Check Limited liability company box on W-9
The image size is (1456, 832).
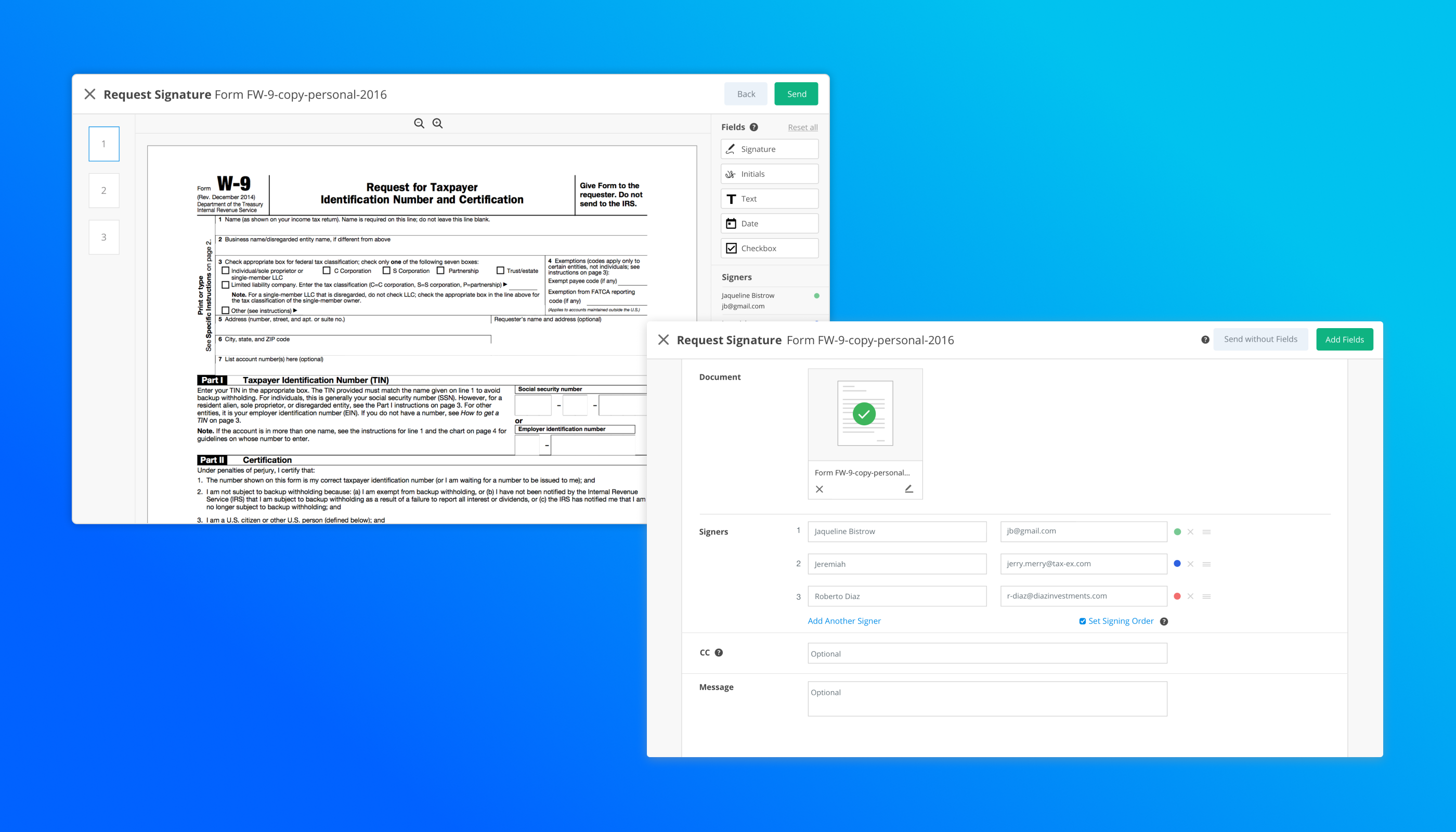pyautogui.click(x=226, y=284)
